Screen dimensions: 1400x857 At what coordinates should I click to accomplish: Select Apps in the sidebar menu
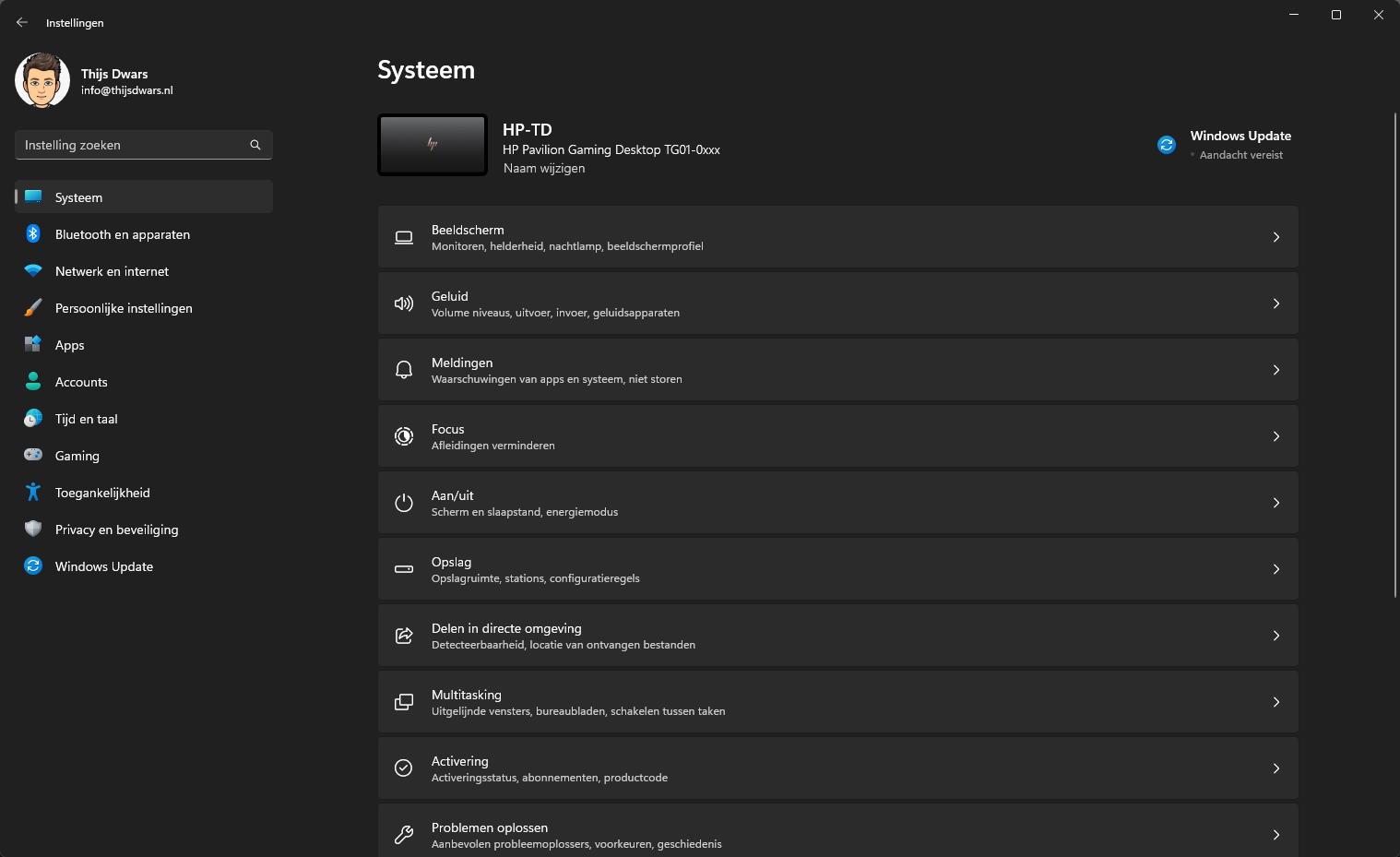point(70,345)
